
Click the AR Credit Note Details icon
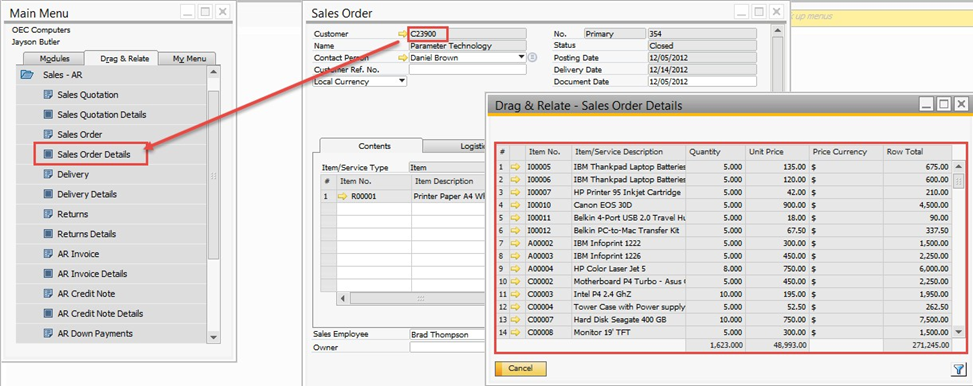pos(48,313)
